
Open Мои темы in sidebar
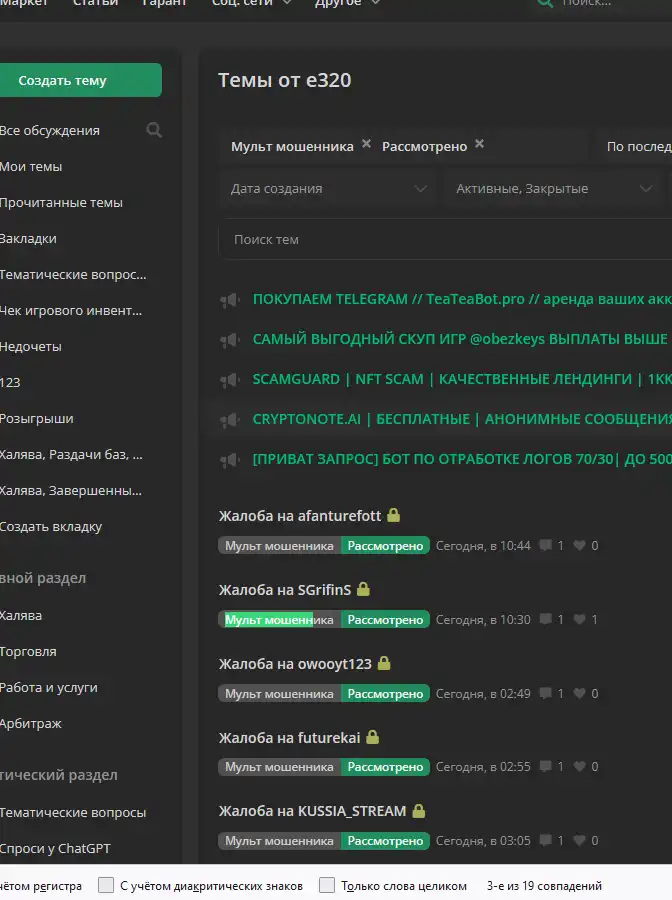pyautogui.click(x=31, y=166)
